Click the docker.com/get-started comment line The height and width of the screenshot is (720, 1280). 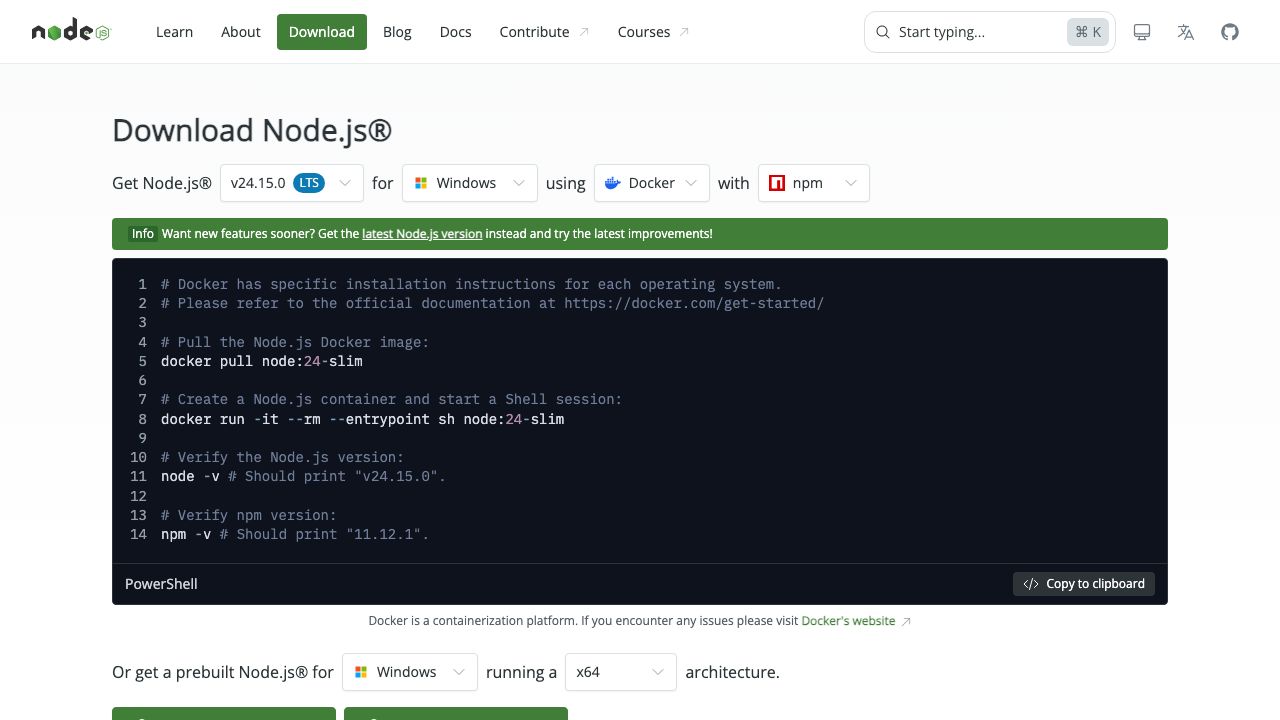tap(492, 303)
